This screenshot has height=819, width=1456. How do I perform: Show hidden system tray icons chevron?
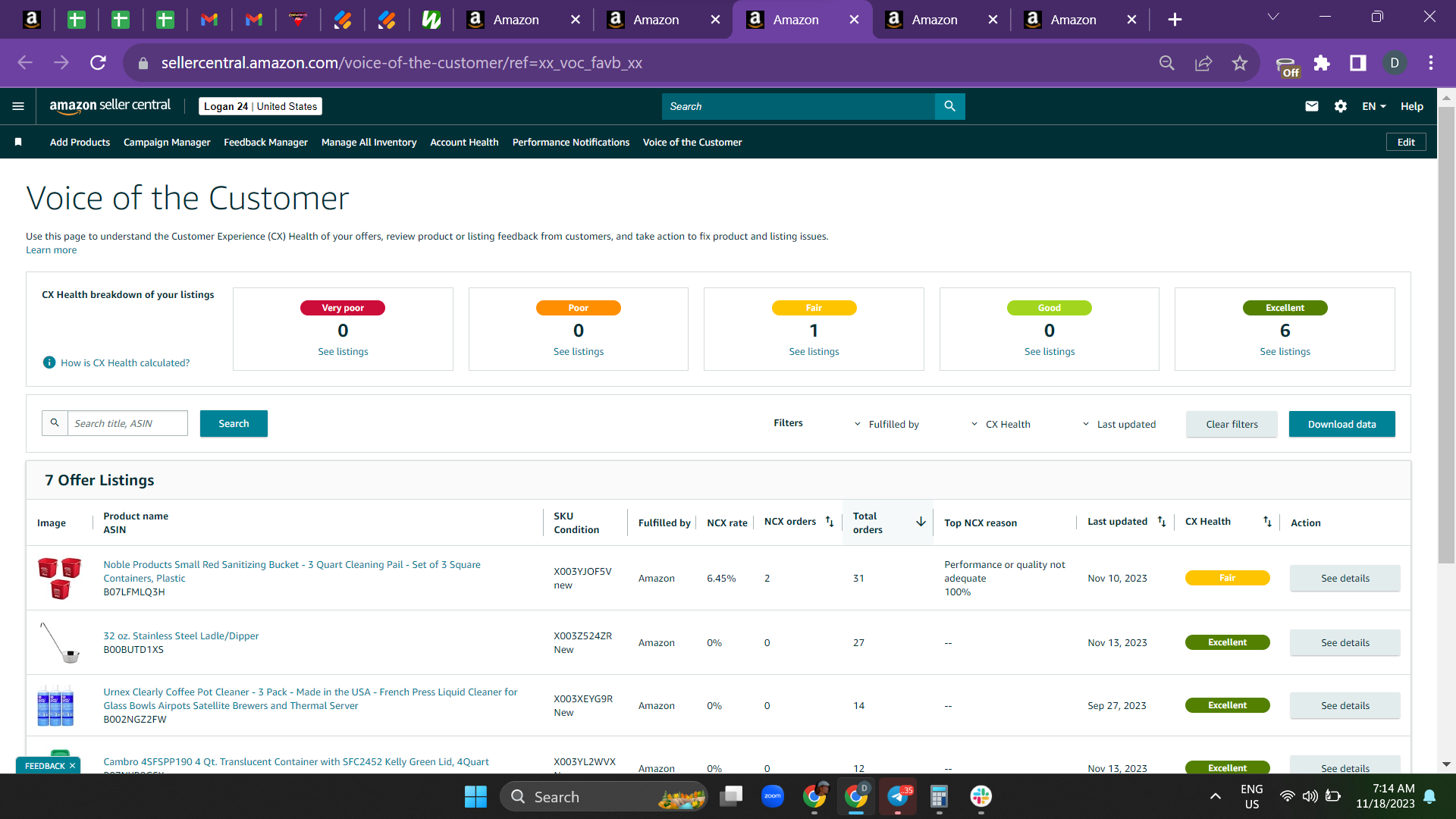click(1216, 796)
